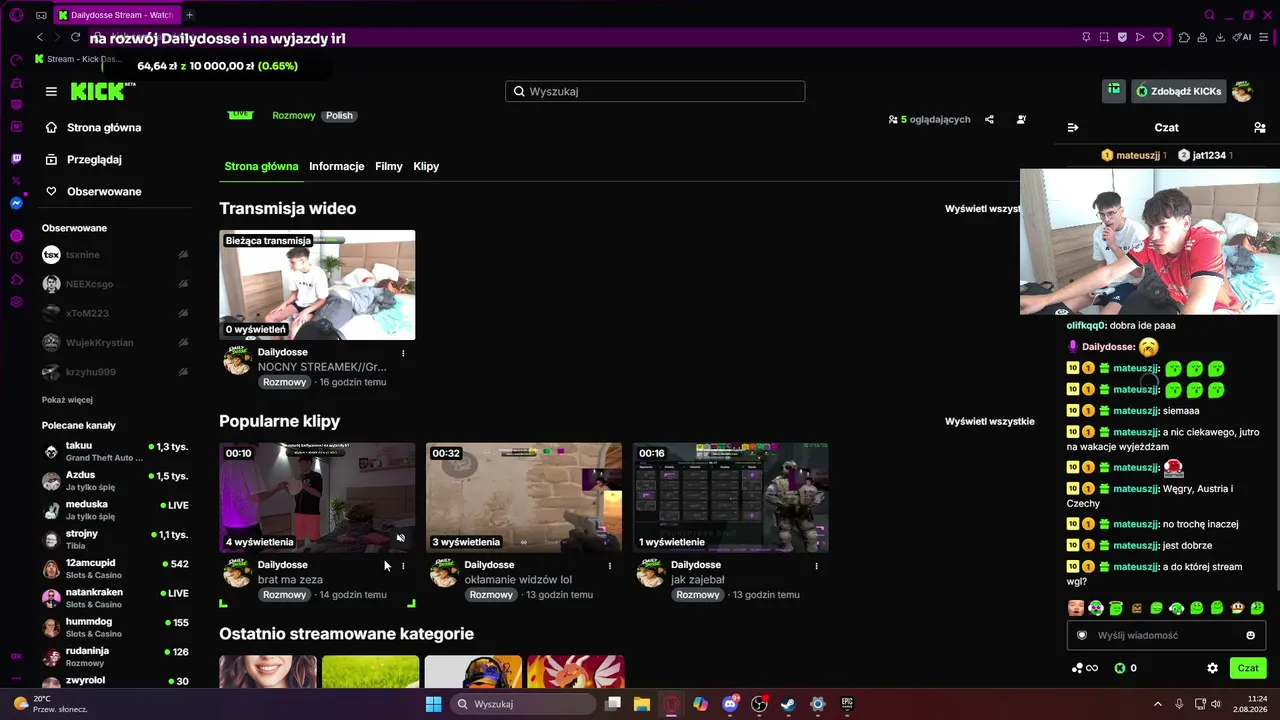
Task: Open the Kick hamburger sidebar menu
Action: pos(51,91)
